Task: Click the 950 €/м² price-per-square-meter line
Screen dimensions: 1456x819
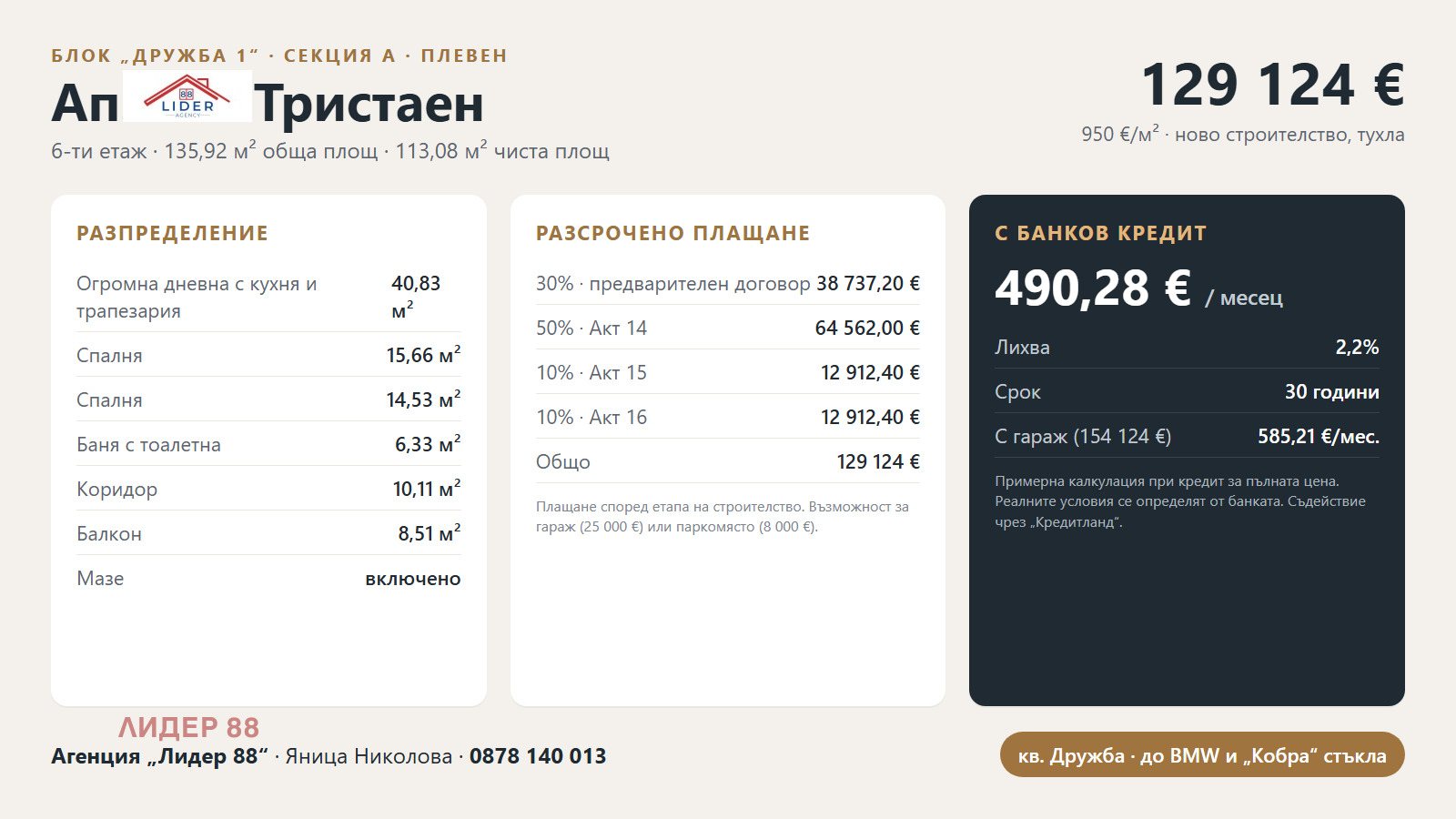Action: pyautogui.click(x=1242, y=134)
